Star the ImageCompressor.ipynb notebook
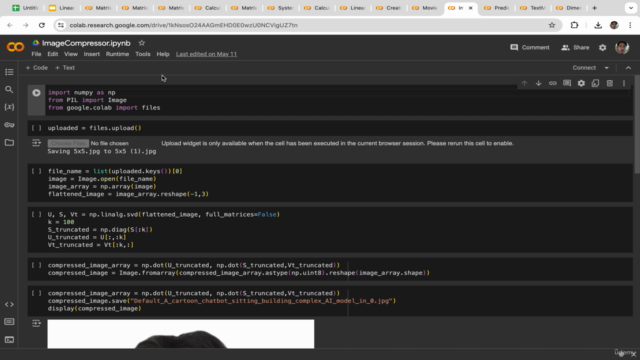The height and width of the screenshot is (360, 640). [x=142, y=43]
